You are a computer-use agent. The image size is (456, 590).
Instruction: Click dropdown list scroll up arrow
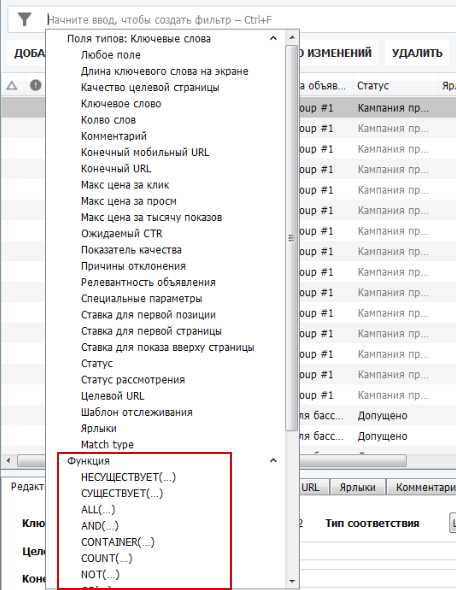[292, 38]
